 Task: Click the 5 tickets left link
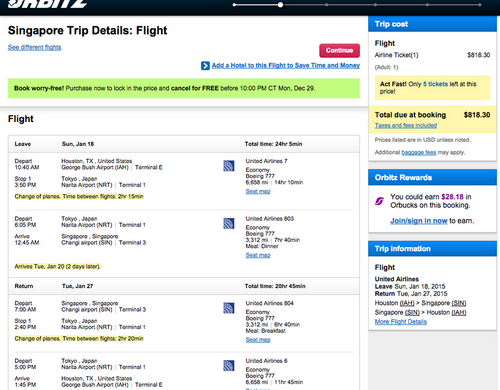(x=435, y=84)
